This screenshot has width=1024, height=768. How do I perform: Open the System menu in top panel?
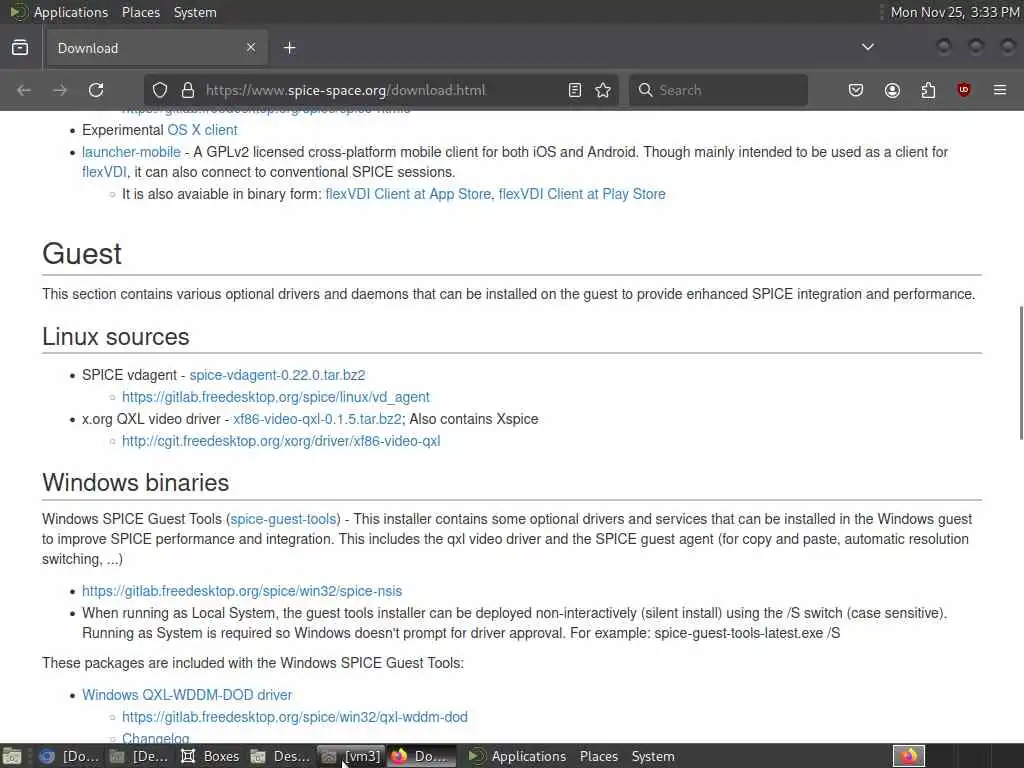pyautogui.click(x=195, y=12)
